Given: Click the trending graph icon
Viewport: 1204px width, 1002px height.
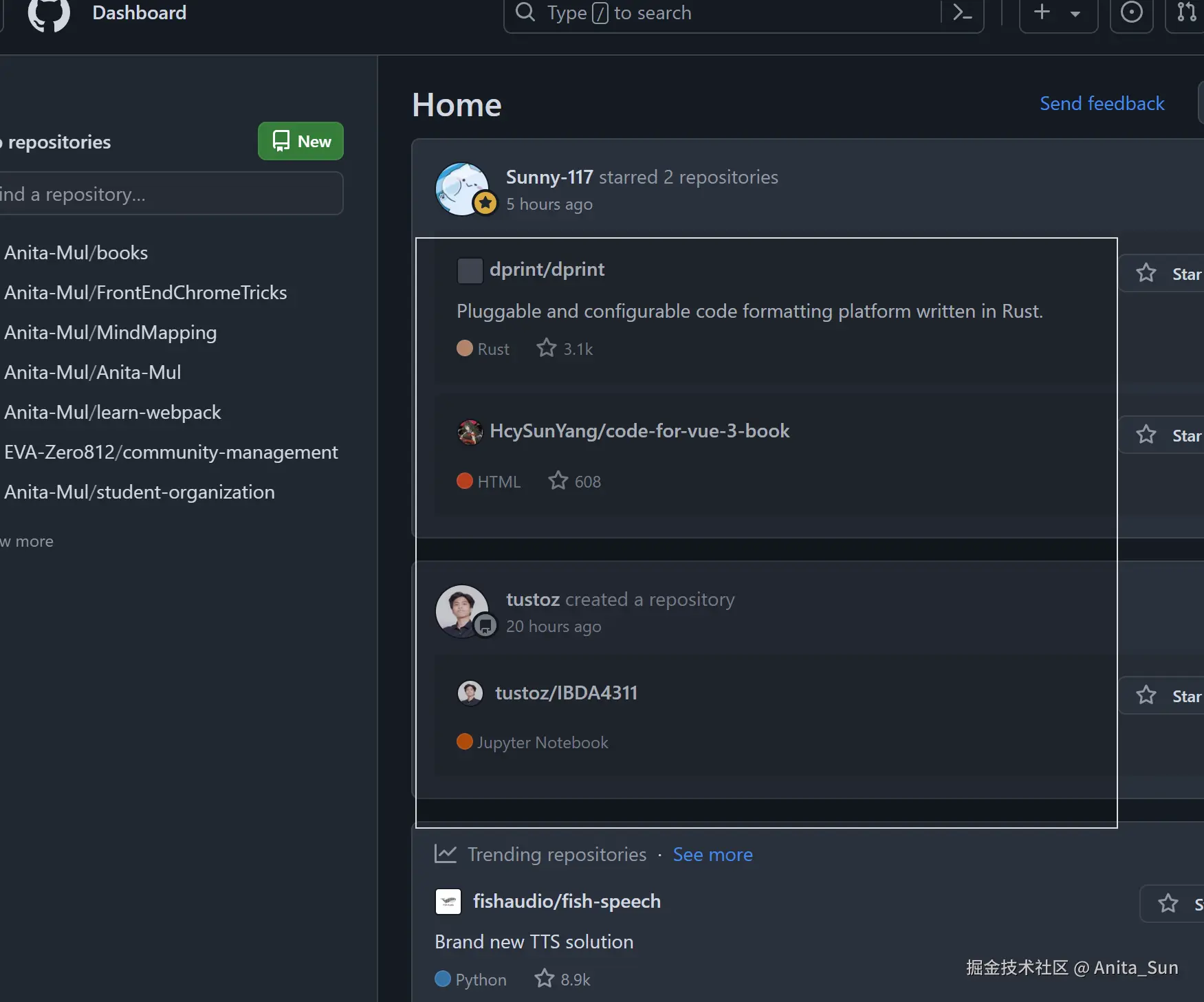Looking at the screenshot, I should coord(446,854).
